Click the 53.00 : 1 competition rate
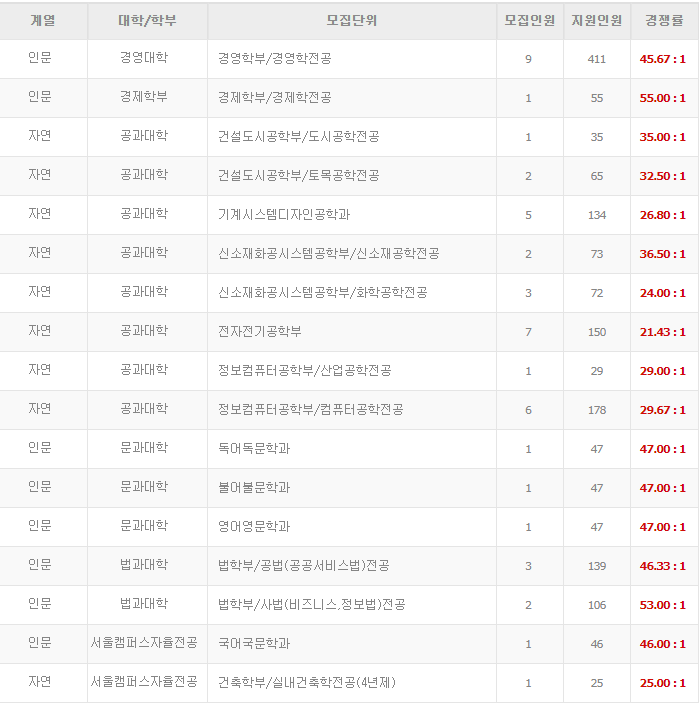Image resolution: width=699 pixels, height=707 pixels. 662,605
